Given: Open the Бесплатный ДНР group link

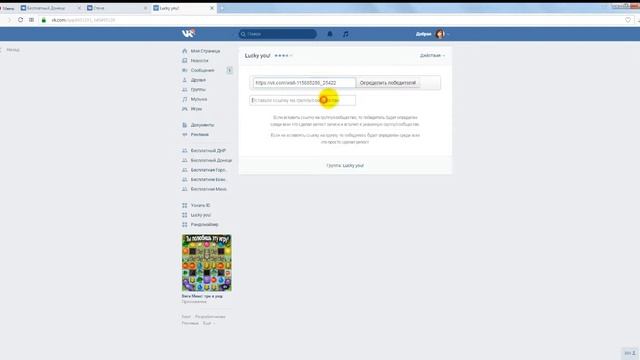Looking at the screenshot, I should point(208,151).
